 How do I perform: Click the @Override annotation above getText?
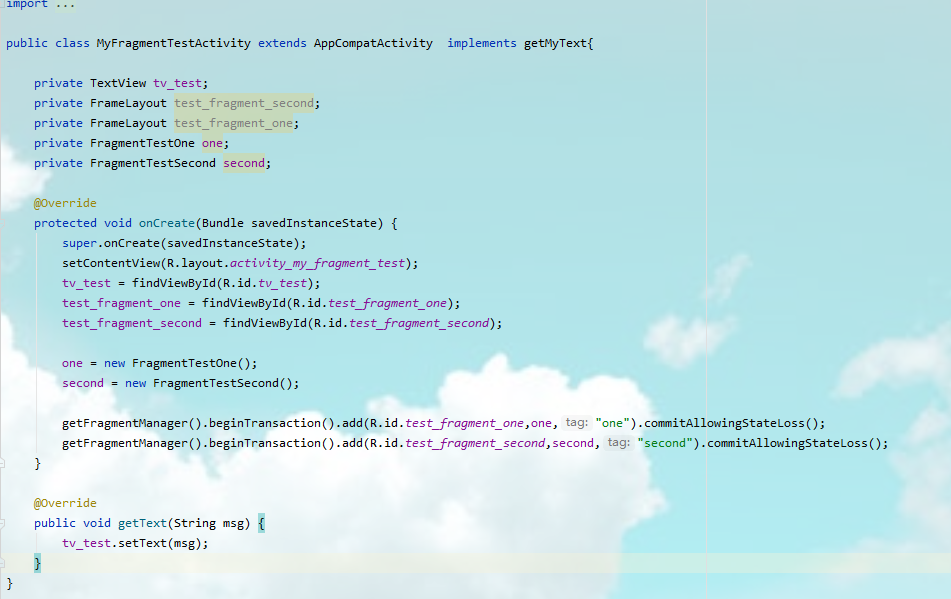coord(65,503)
